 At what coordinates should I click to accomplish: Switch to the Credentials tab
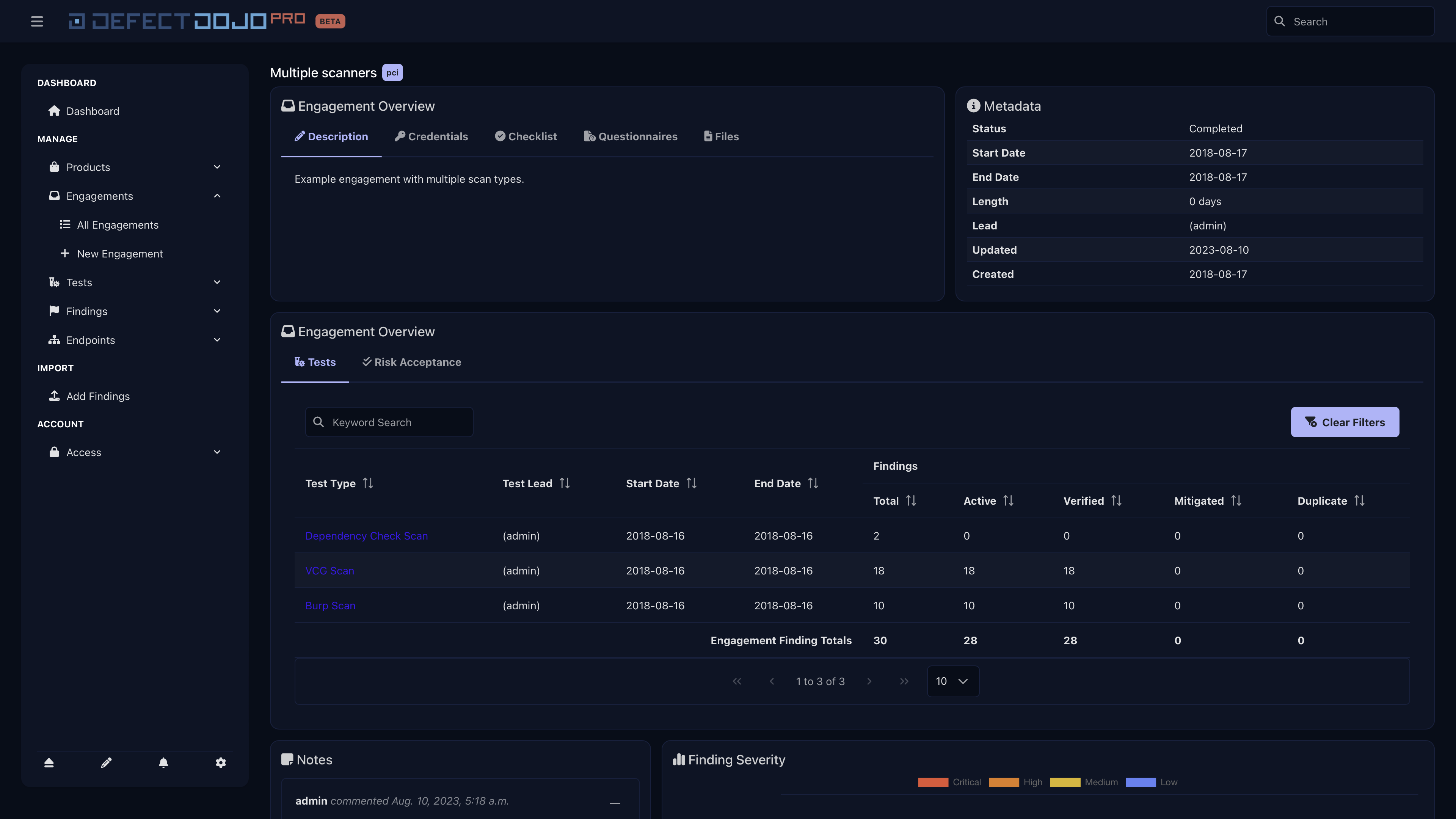432,136
